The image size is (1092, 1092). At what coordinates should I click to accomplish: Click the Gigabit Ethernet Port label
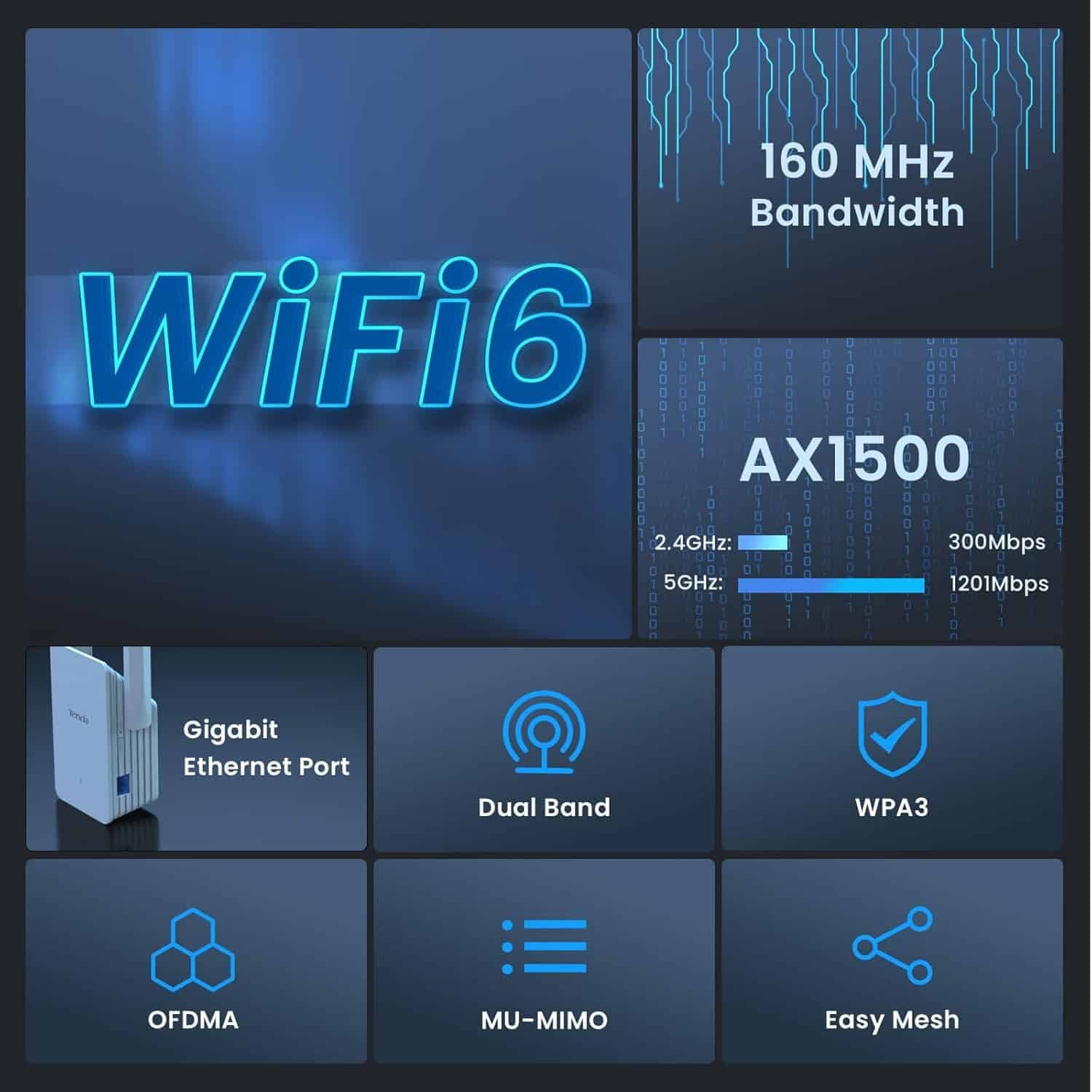(x=266, y=748)
